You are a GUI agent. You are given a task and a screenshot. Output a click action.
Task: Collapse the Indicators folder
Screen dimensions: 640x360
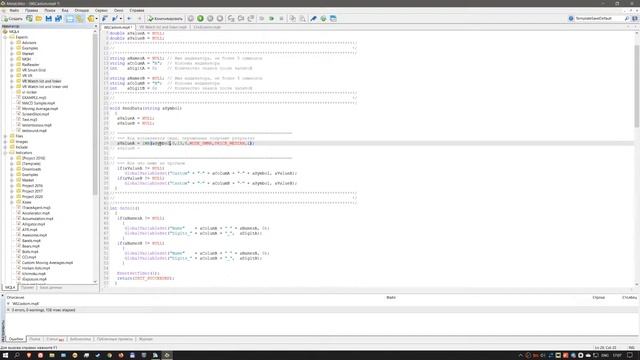tap(5, 153)
